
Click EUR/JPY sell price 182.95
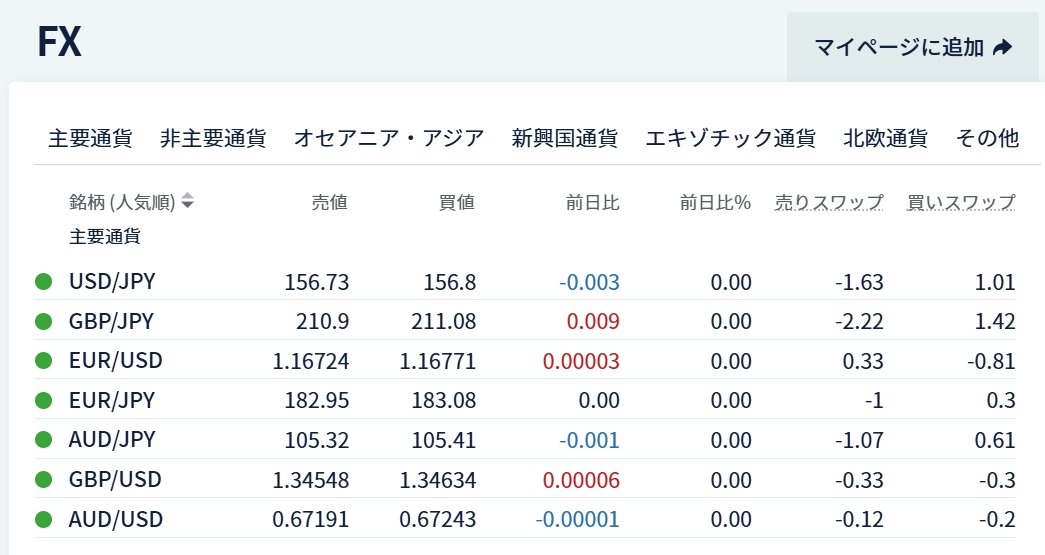click(x=317, y=401)
